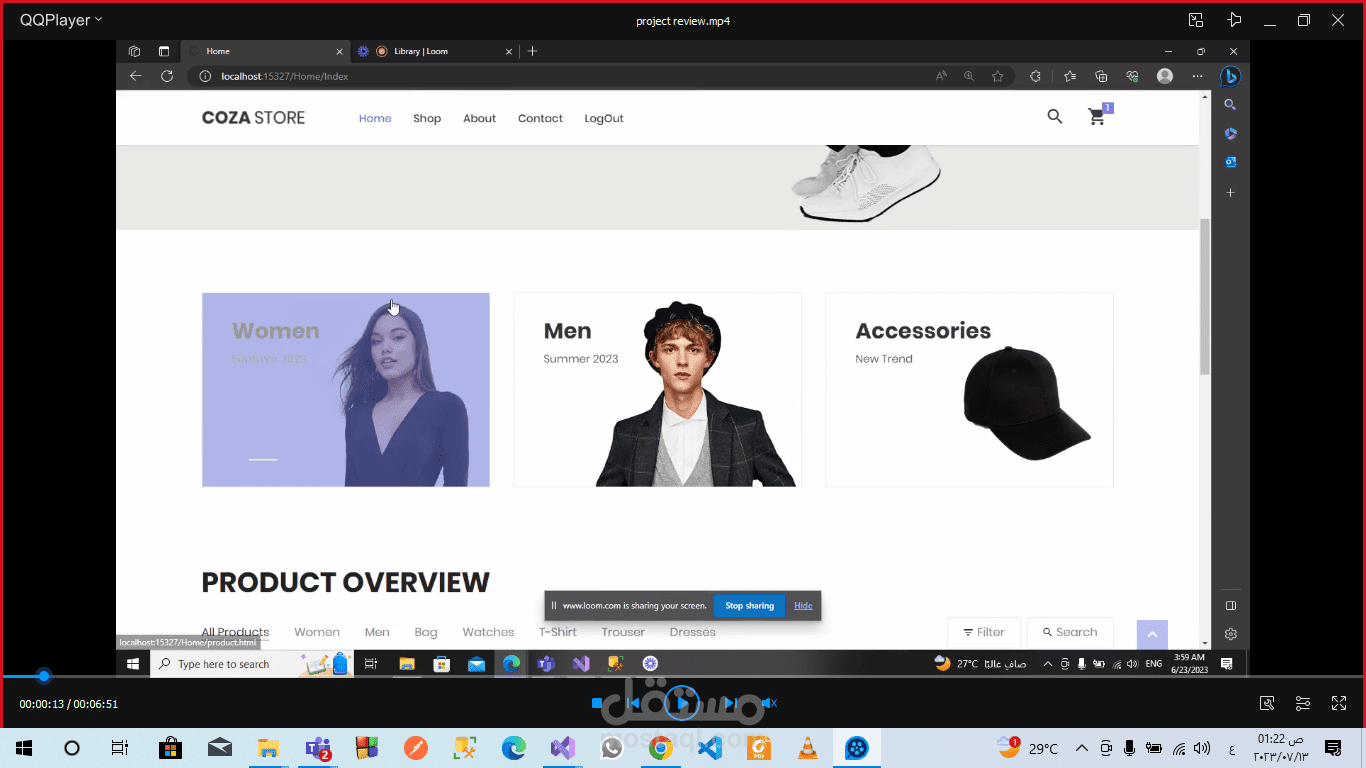
Task: Filter products by Dresses category
Action: [x=693, y=632]
